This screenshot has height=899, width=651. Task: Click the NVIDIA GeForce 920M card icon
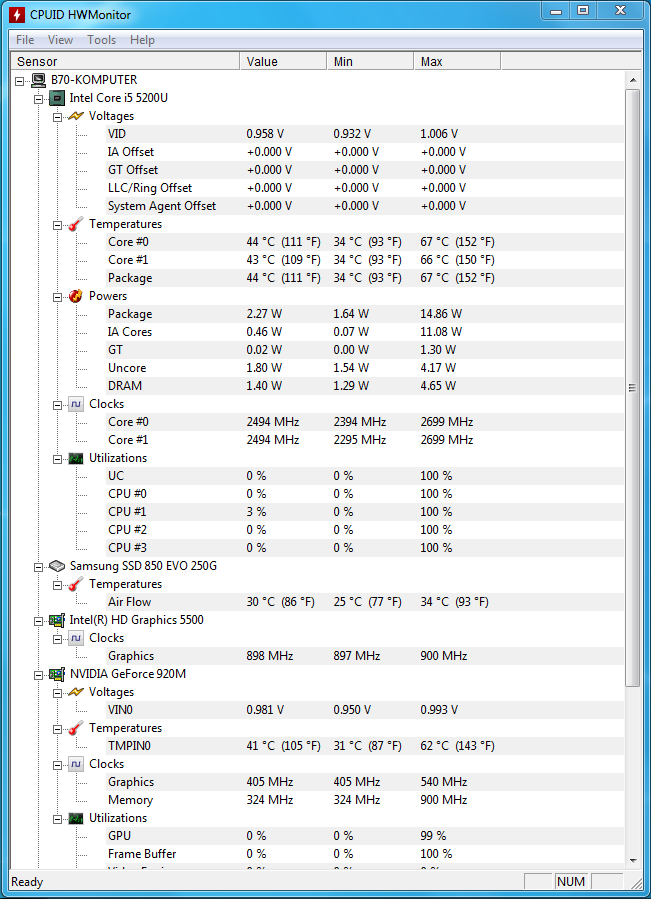click(x=57, y=674)
